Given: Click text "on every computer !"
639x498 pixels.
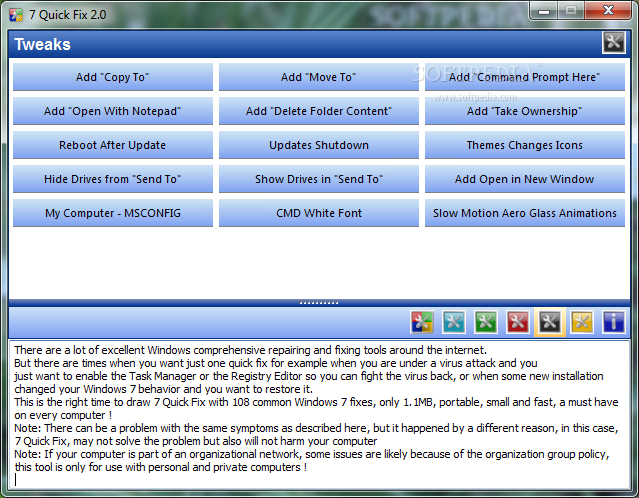Looking at the screenshot, I should 63,415.
